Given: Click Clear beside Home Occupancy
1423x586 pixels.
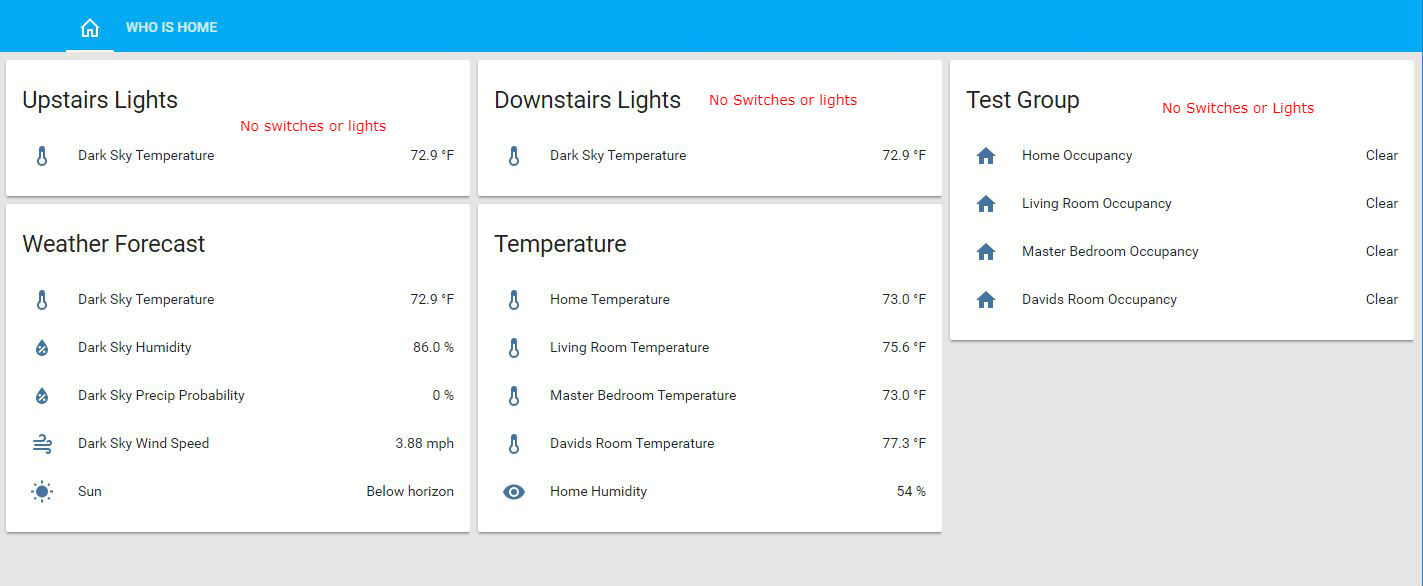Looking at the screenshot, I should [x=1381, y=155].
